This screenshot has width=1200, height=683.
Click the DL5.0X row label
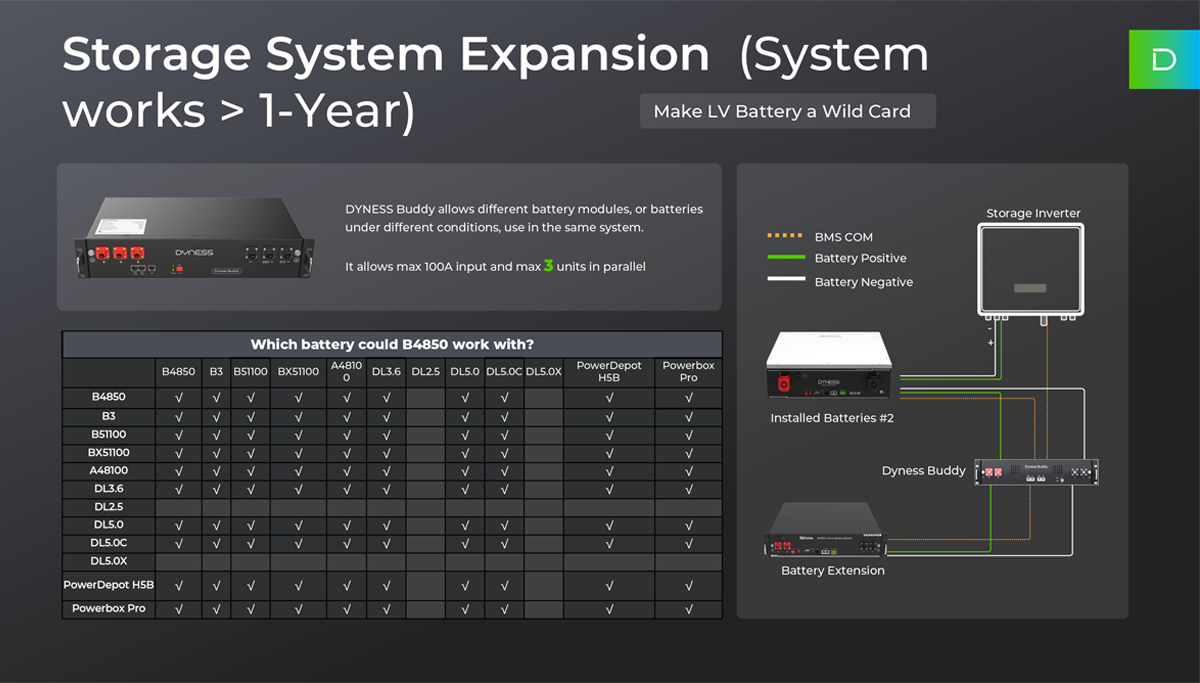point(108,561)
